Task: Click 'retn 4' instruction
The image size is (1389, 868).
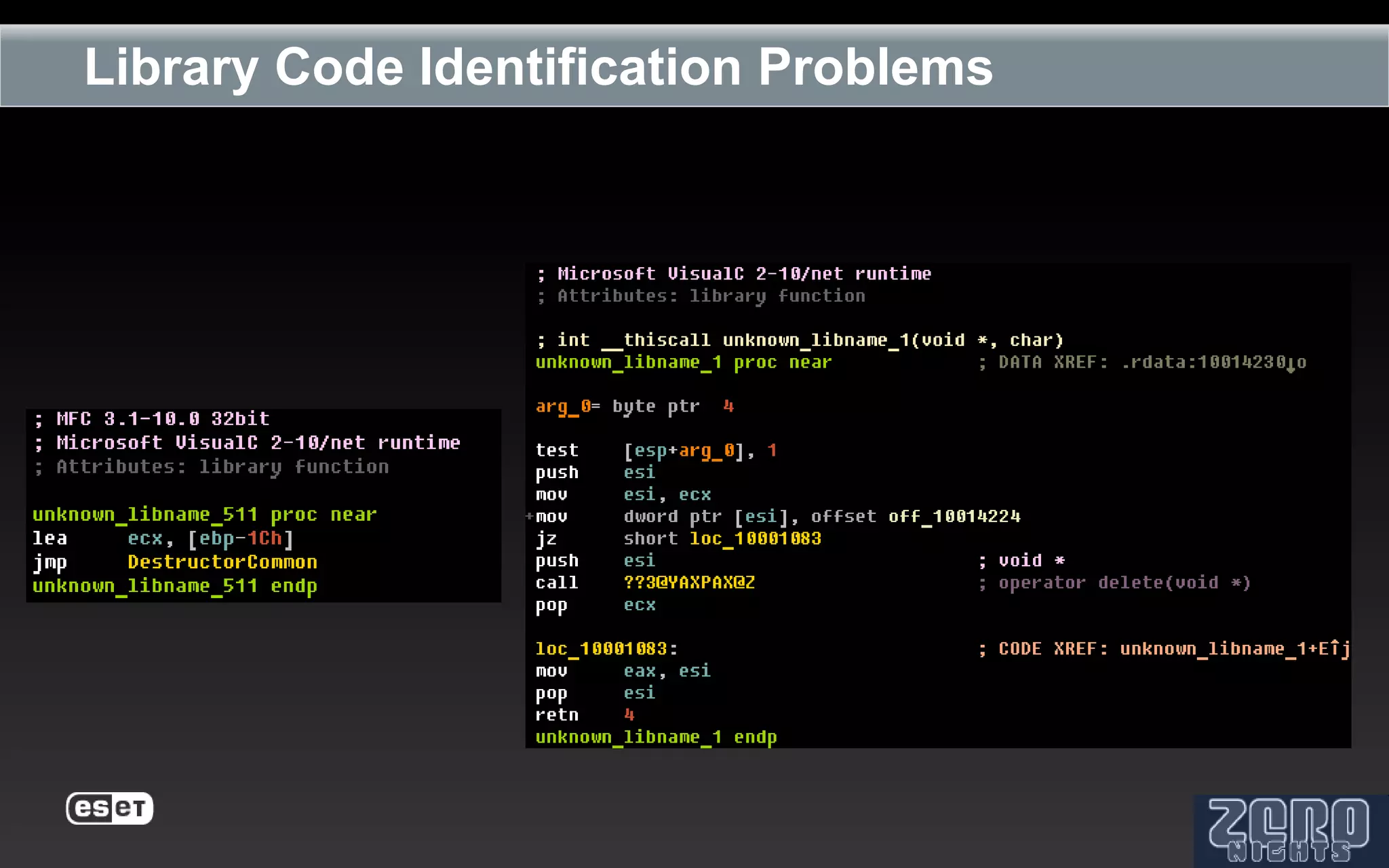Action: 585,715
